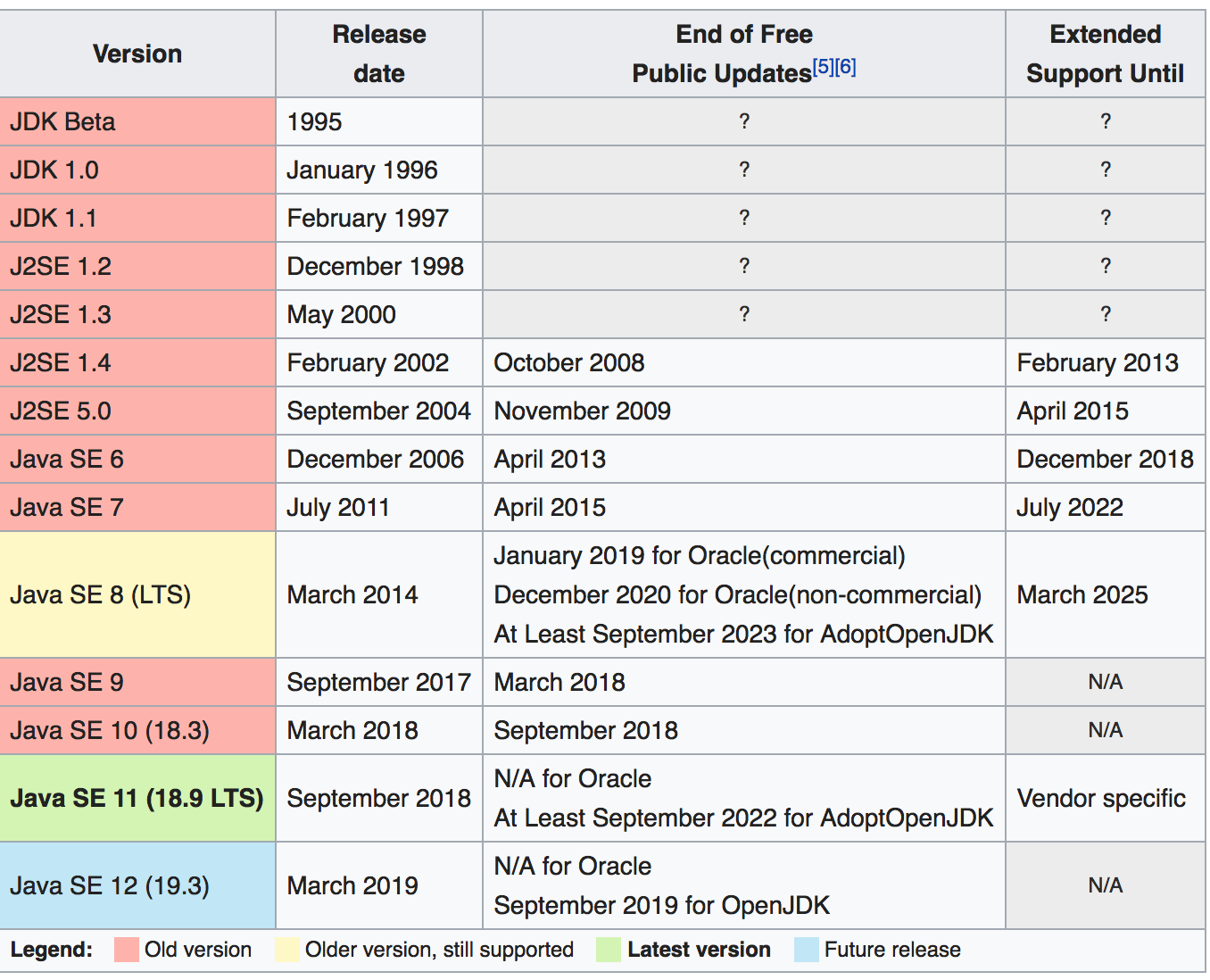Click the May 2000 release date
The width and height of the screenshot is (1210, 980).
(x=341, y=314)
